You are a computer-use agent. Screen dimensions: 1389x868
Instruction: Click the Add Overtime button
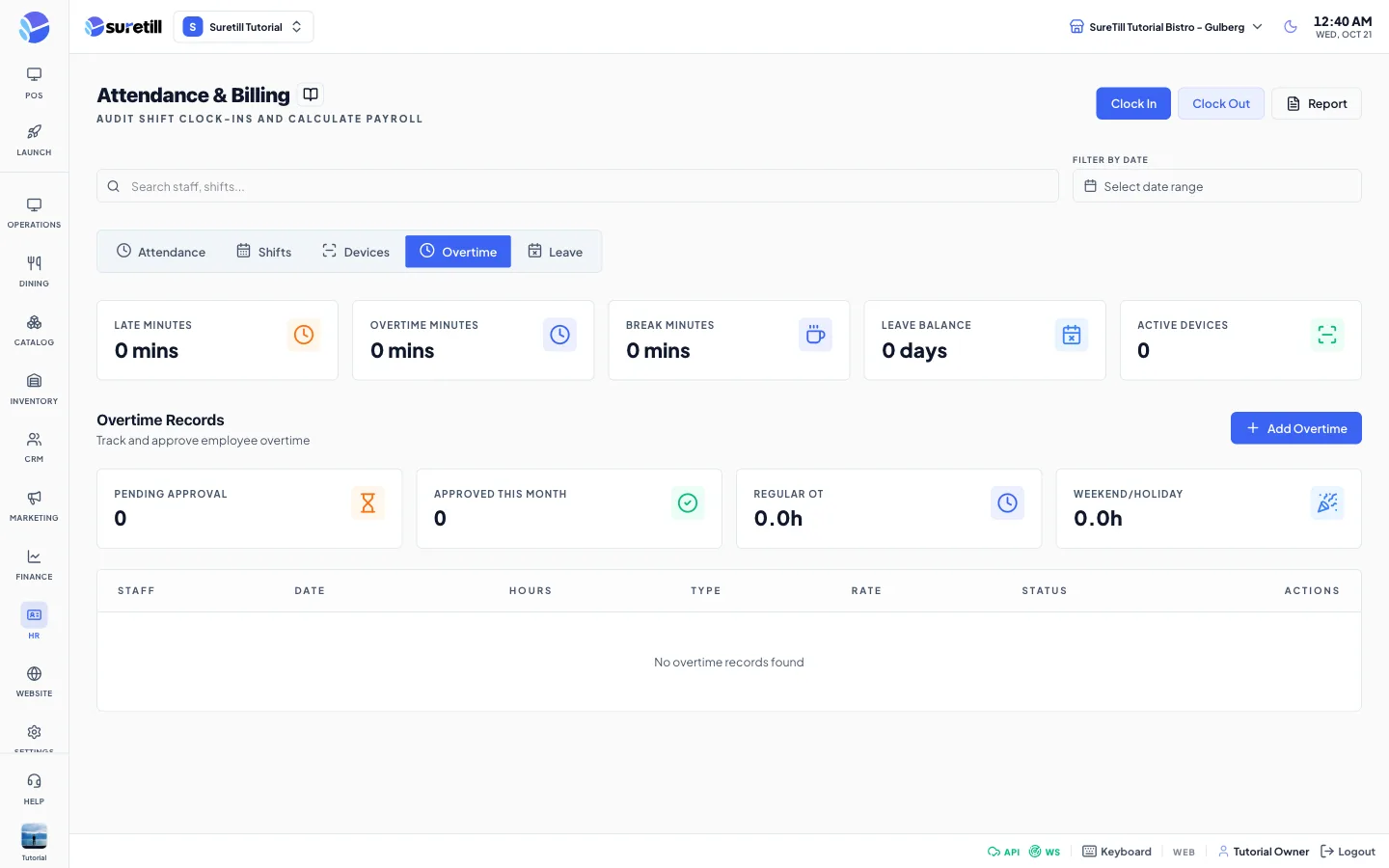pyautogui.click(x=1296, y=428)
